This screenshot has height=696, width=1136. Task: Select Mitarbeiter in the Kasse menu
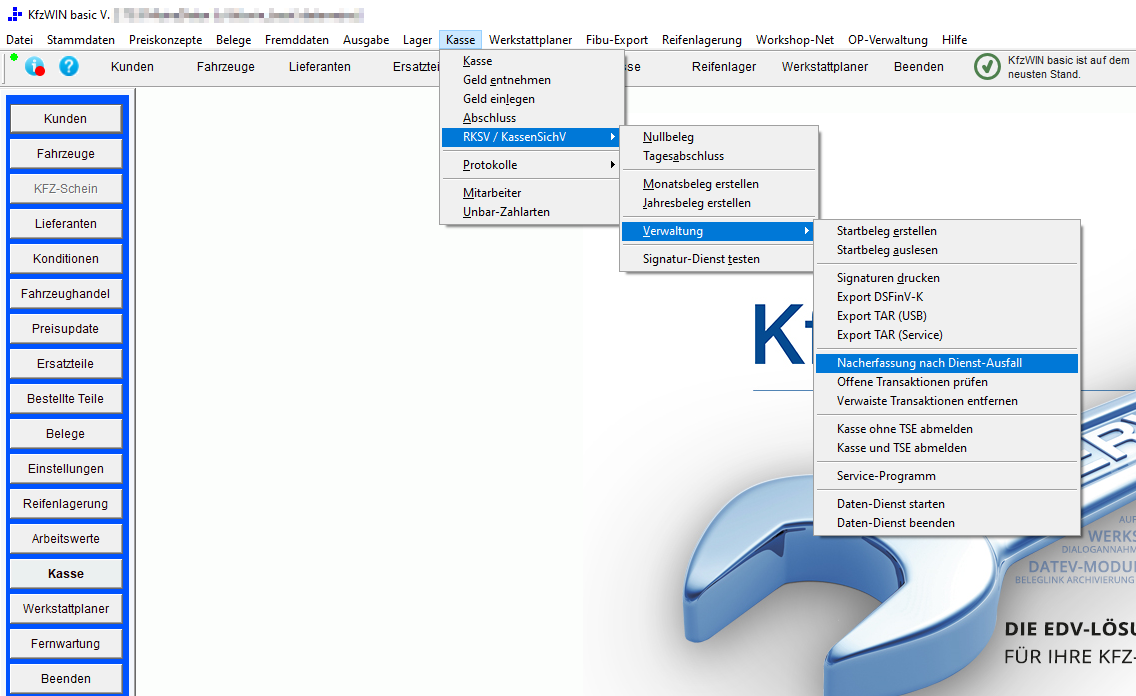(531, 193)
